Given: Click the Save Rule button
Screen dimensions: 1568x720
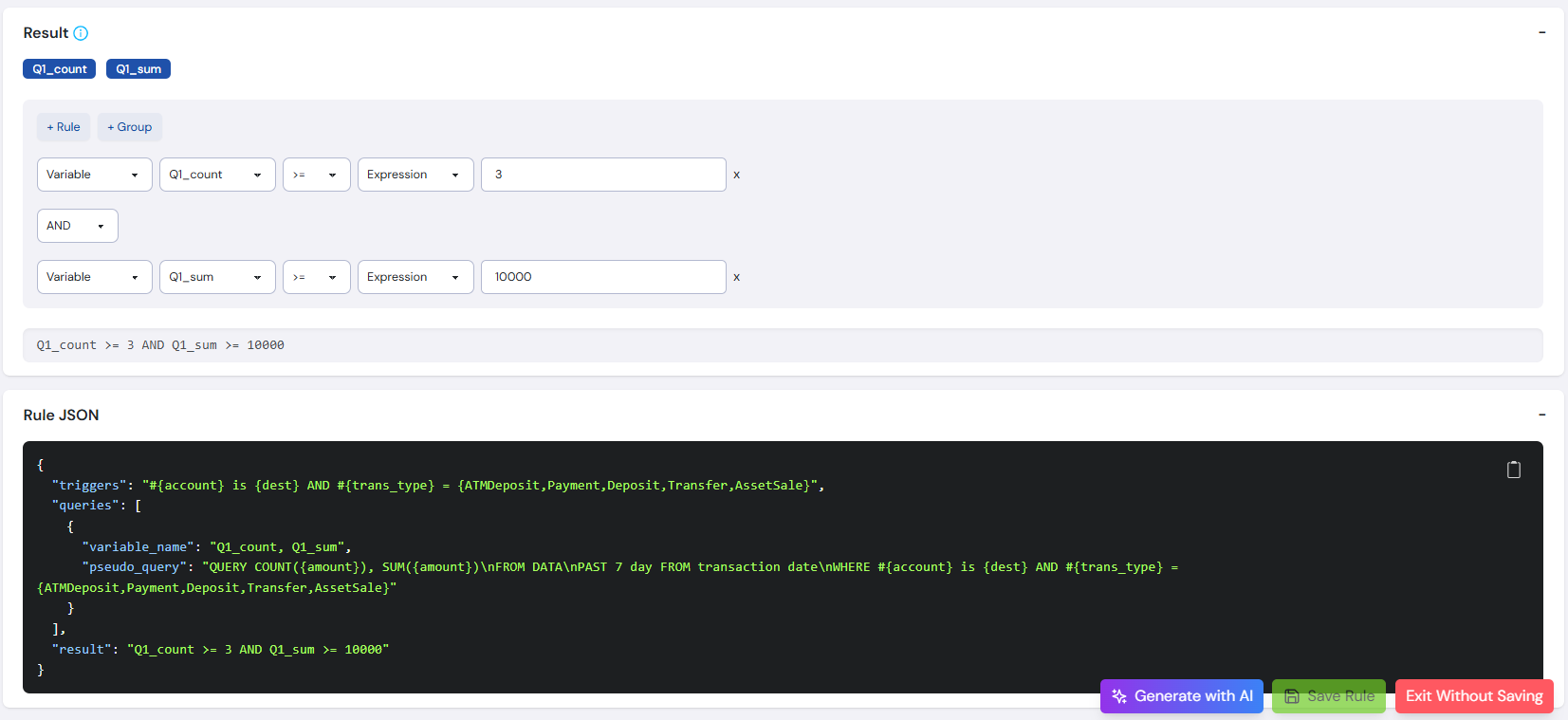Looking at the screenshot, I should [x=1329, y=696].
